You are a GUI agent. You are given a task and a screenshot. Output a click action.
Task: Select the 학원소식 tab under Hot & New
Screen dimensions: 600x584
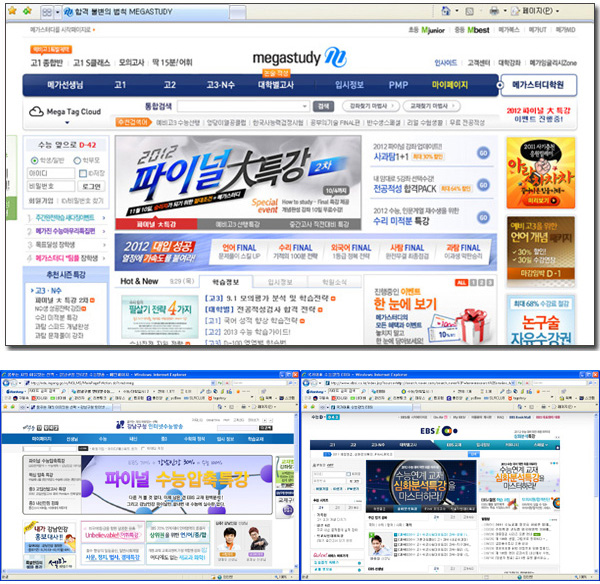coord(334,282)
